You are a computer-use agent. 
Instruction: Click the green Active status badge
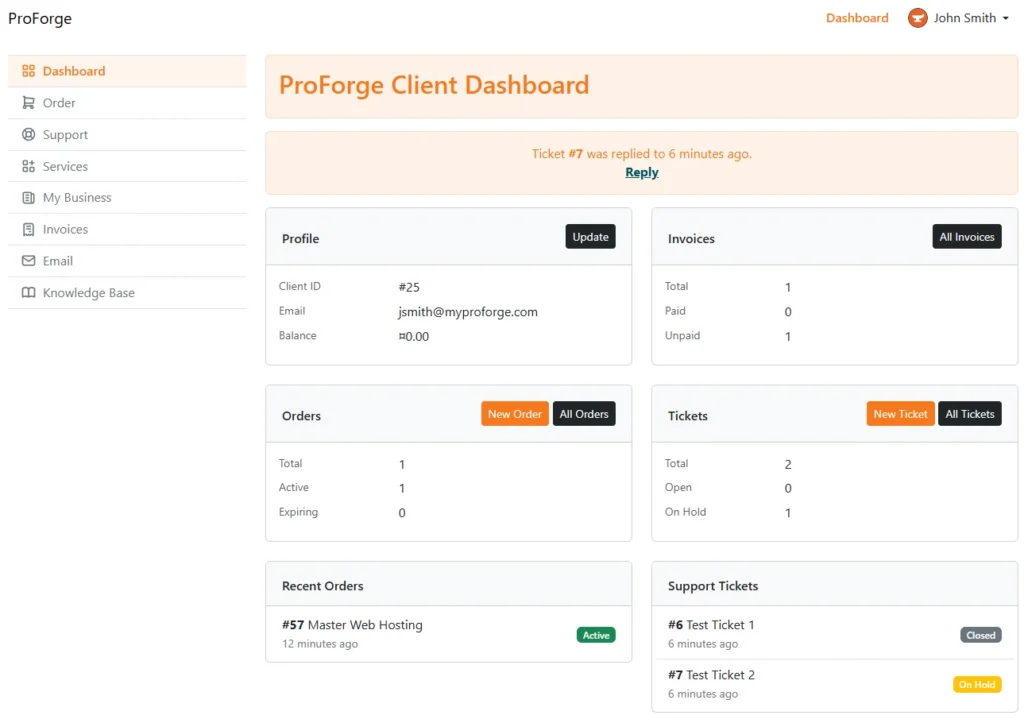tap(596, 635)
